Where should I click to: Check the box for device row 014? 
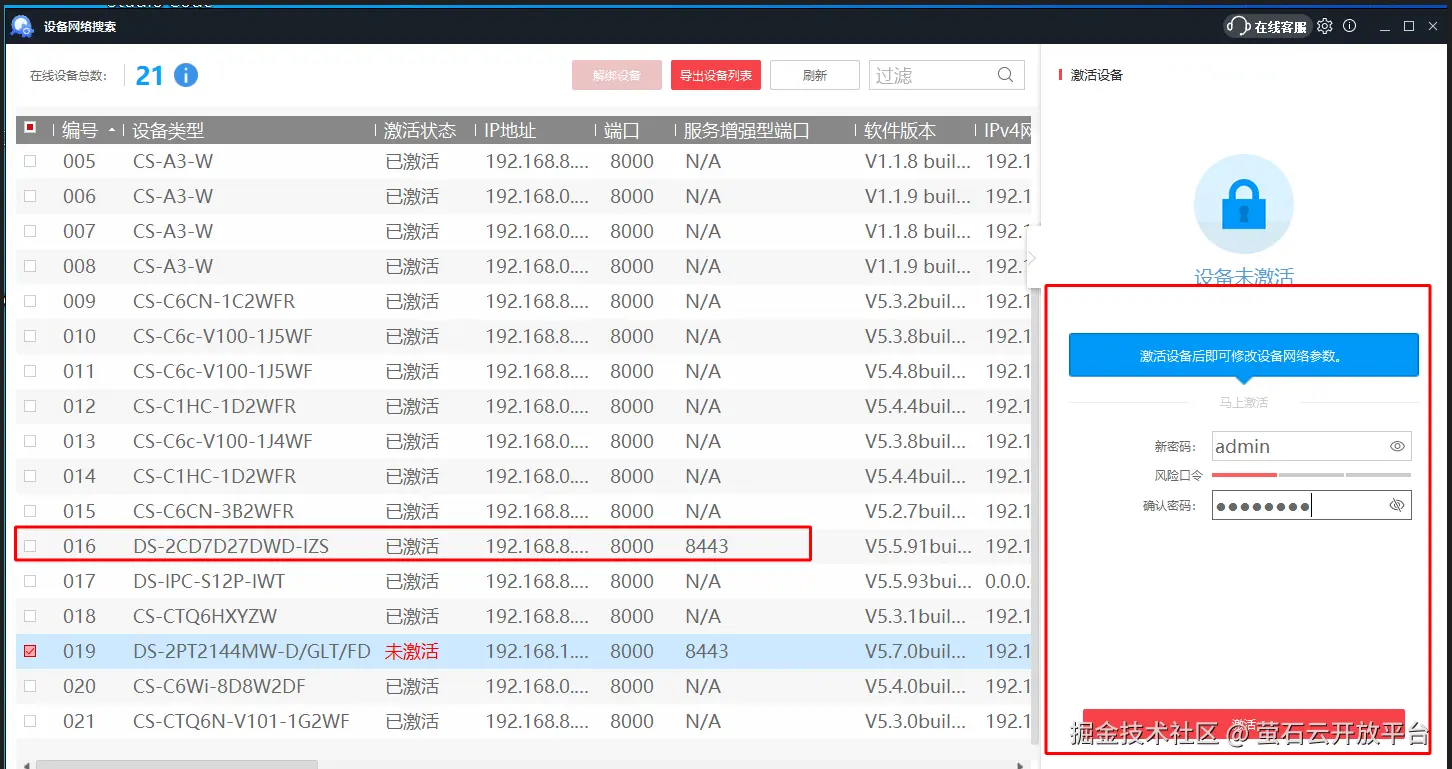coord(30,476)
